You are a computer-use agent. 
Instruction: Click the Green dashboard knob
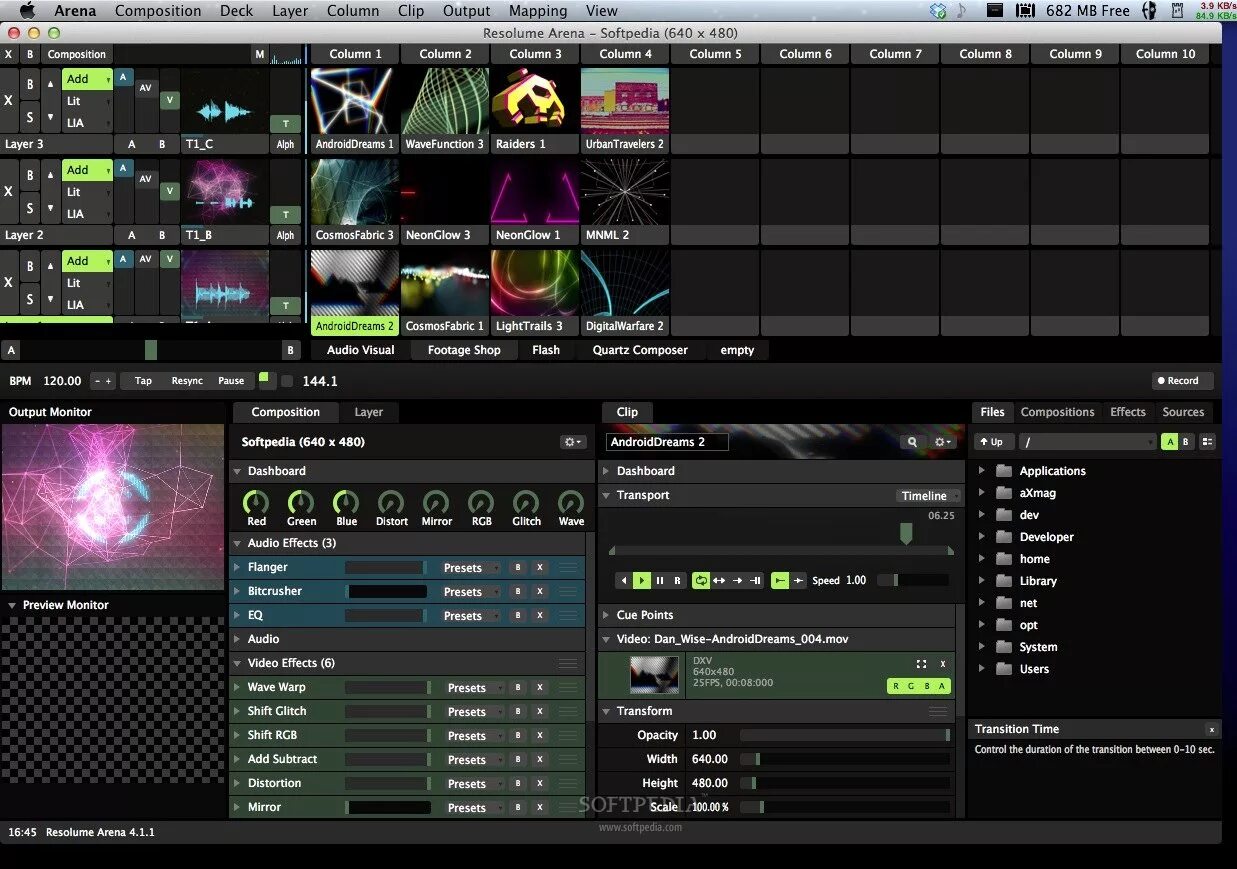(x=301, y=503)
